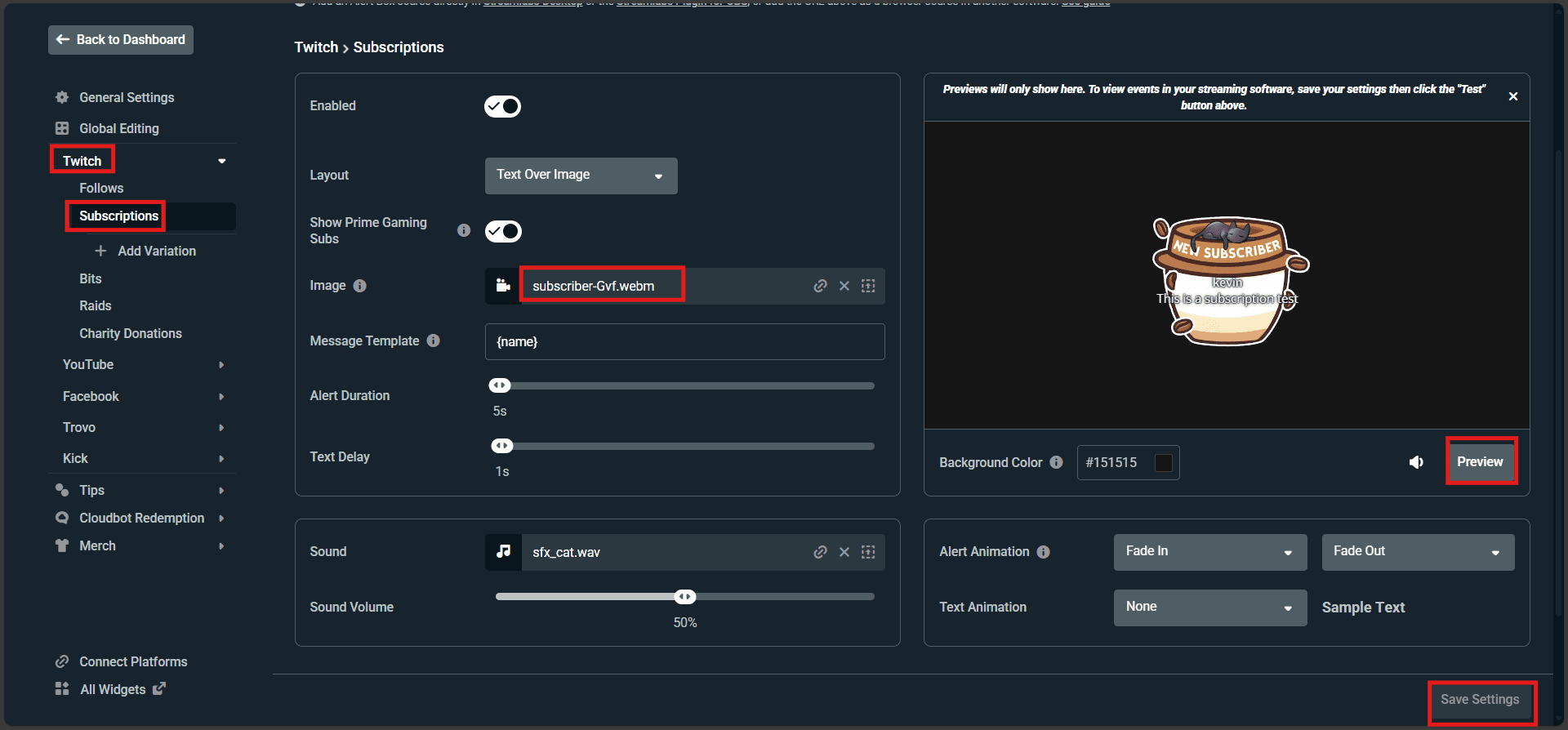The width and height of the screenshot is (1568, 730).
Task: Open the All Widgets link
Action: point(113,689)
